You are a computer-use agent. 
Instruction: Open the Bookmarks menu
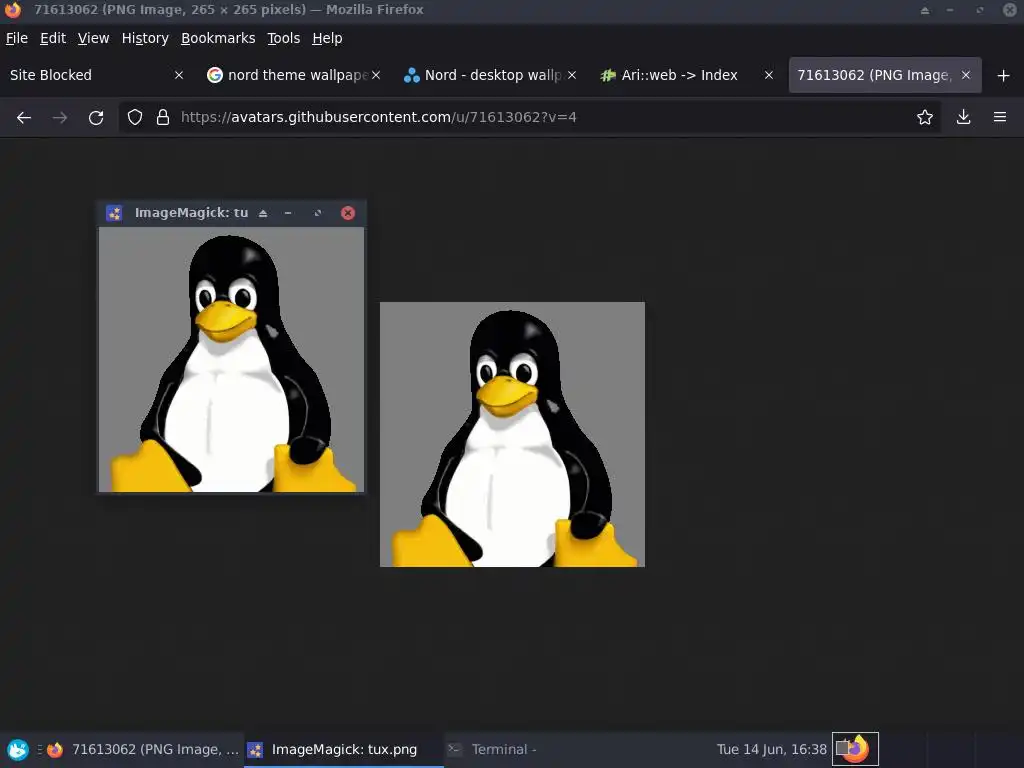(x=218, y=39)
